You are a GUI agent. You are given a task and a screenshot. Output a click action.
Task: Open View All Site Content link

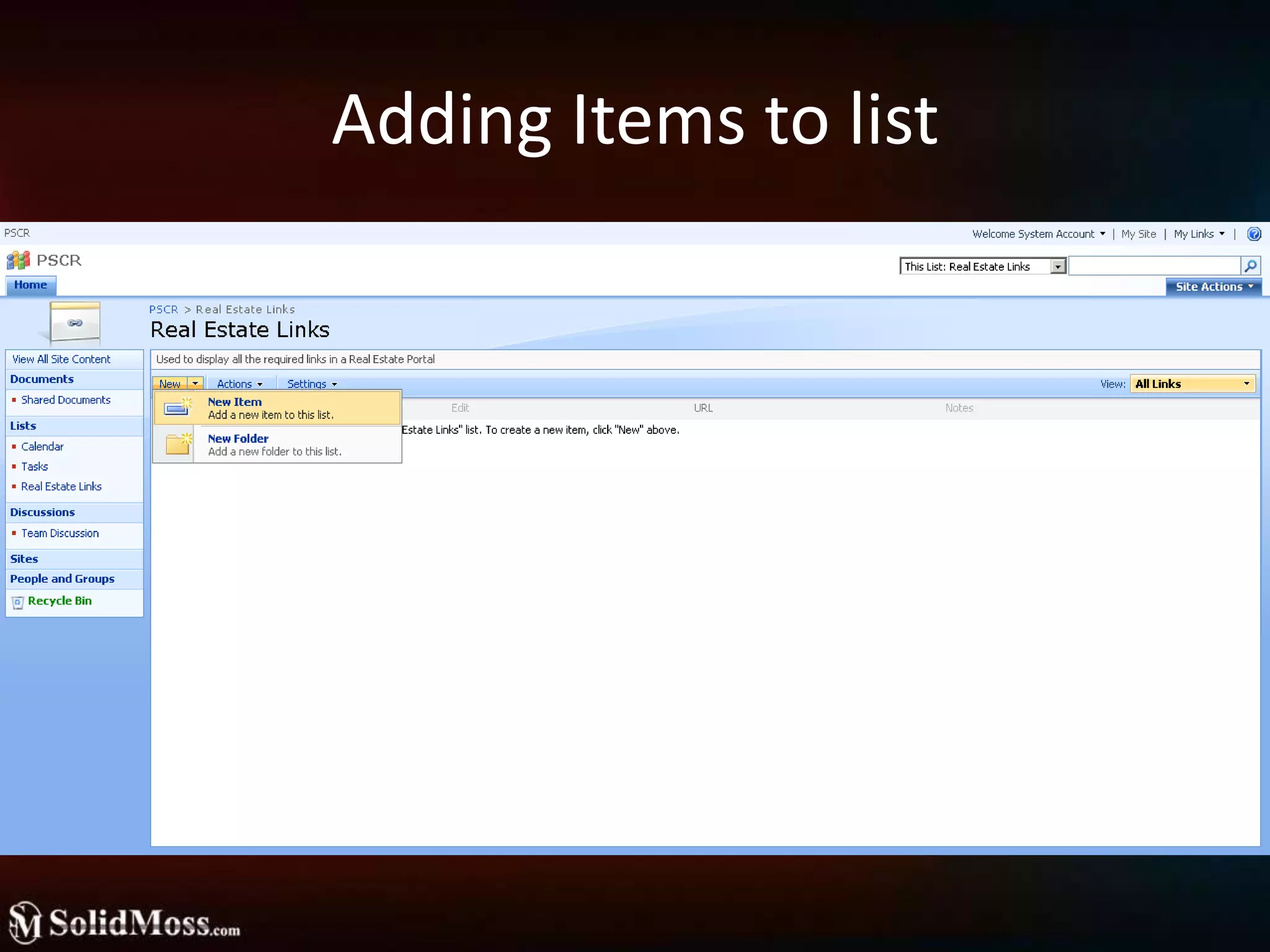[x=61, y=359]
